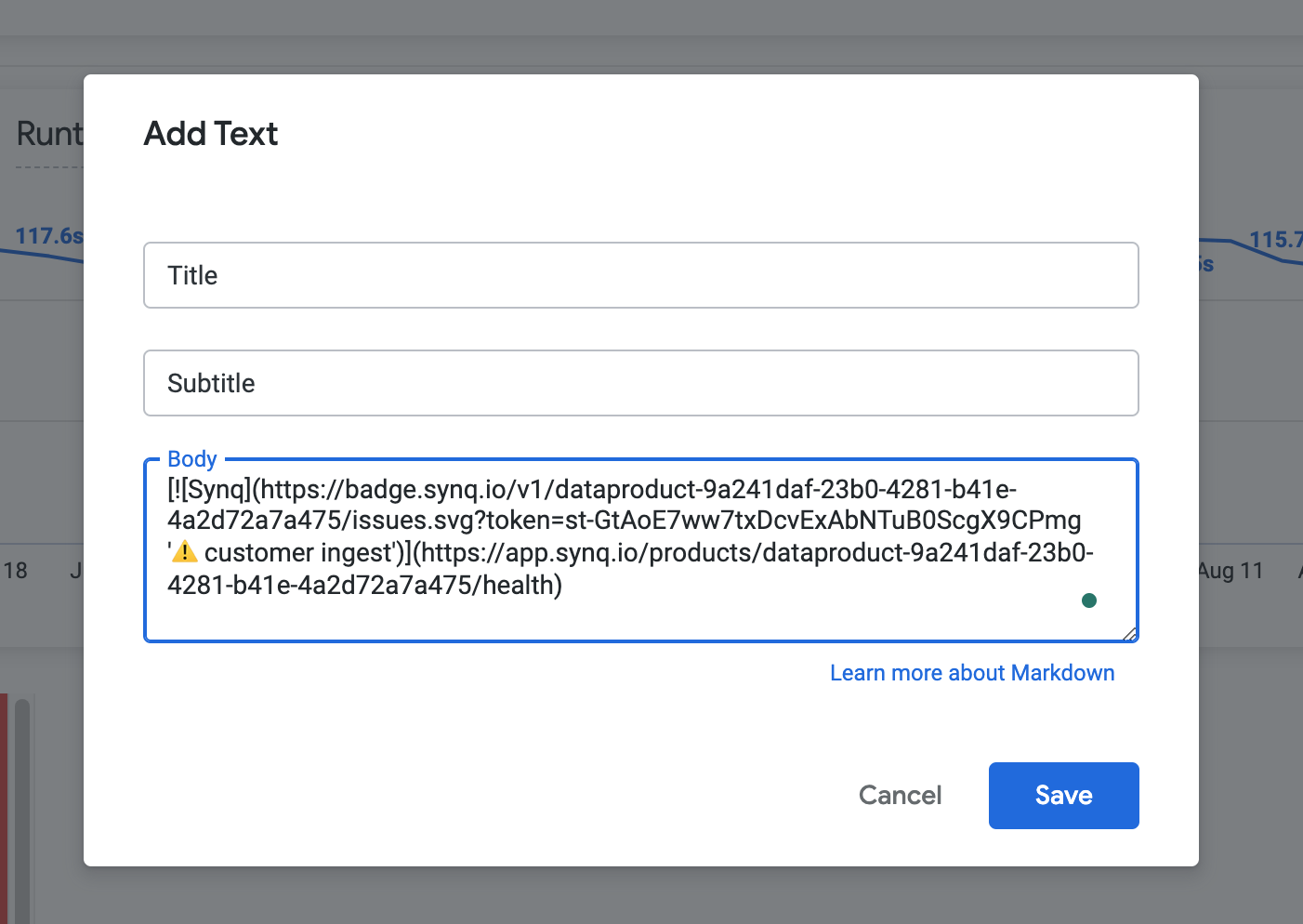Cancel the Add Text dialog

pyautogui.click(x=900, y=796)
